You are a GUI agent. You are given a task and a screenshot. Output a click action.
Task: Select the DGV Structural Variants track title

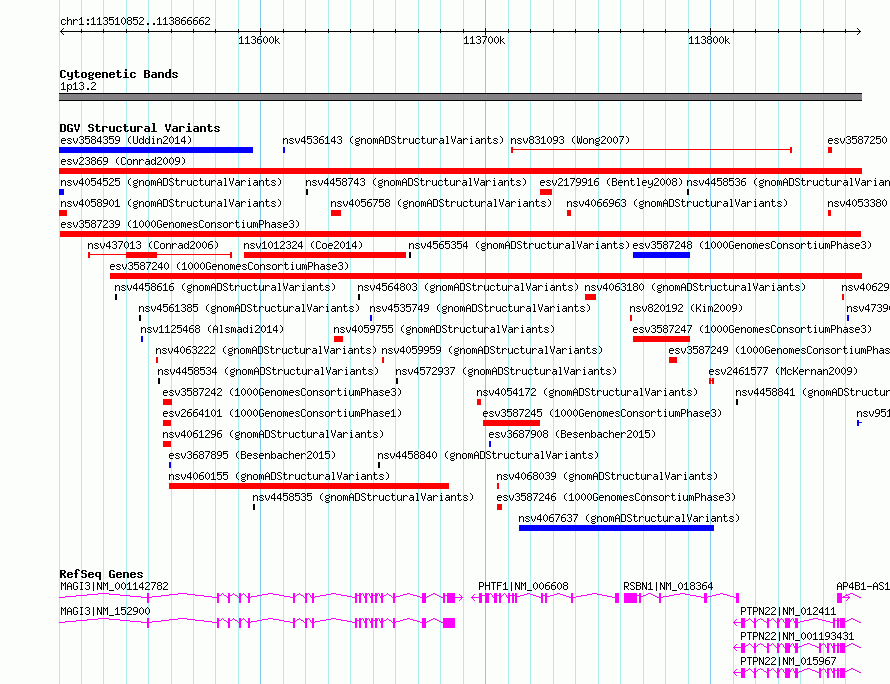pos(140,128)
